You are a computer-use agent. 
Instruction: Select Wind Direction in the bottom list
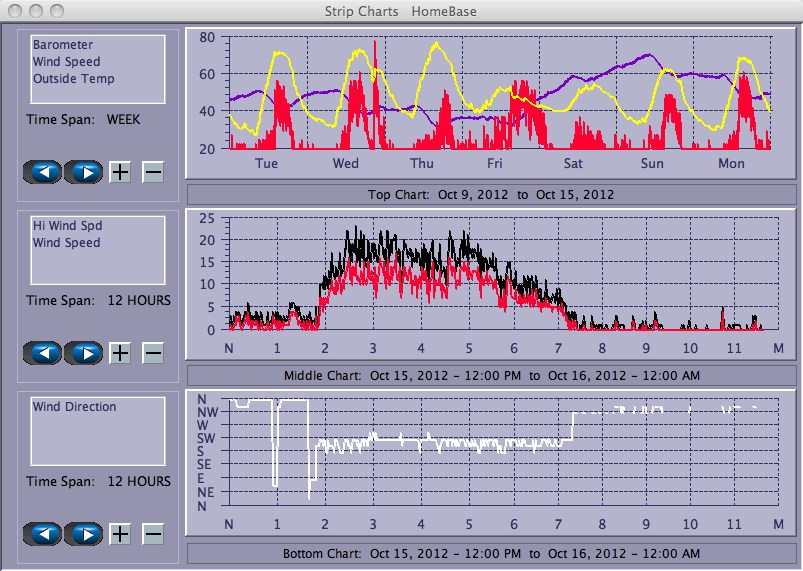pos(74,407)
